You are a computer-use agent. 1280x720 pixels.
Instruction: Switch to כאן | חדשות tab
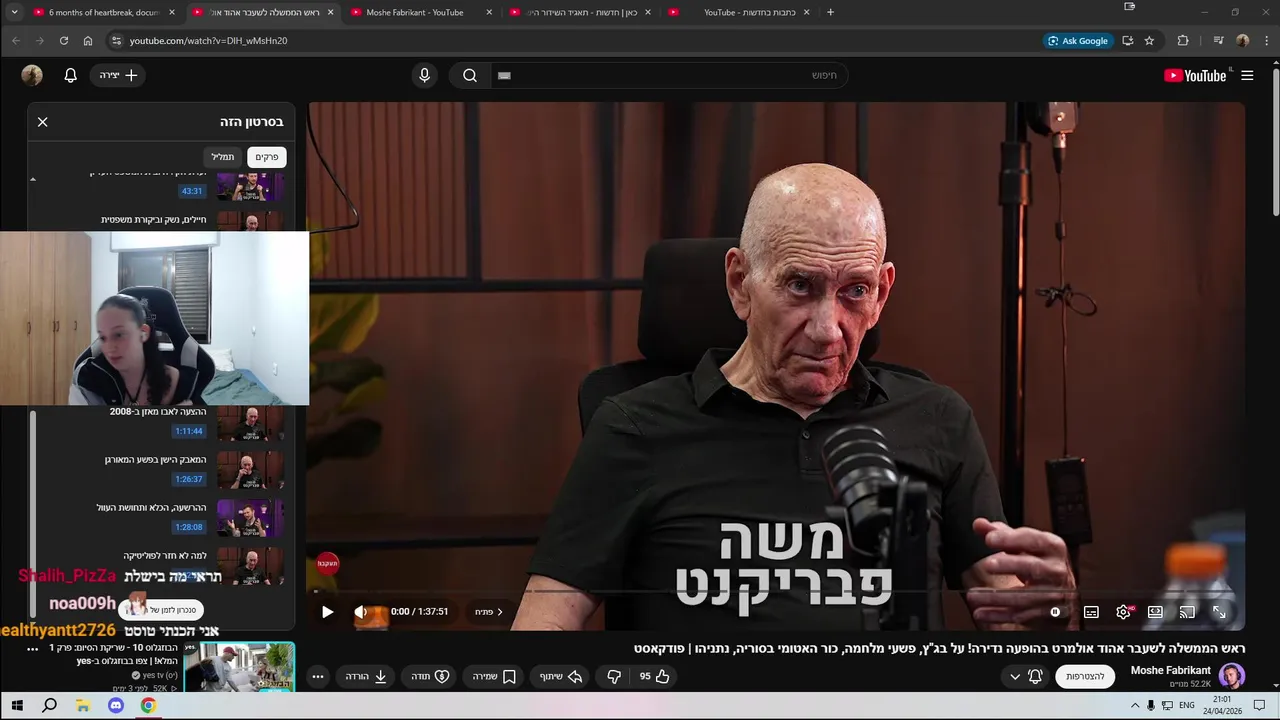point(580,12)
